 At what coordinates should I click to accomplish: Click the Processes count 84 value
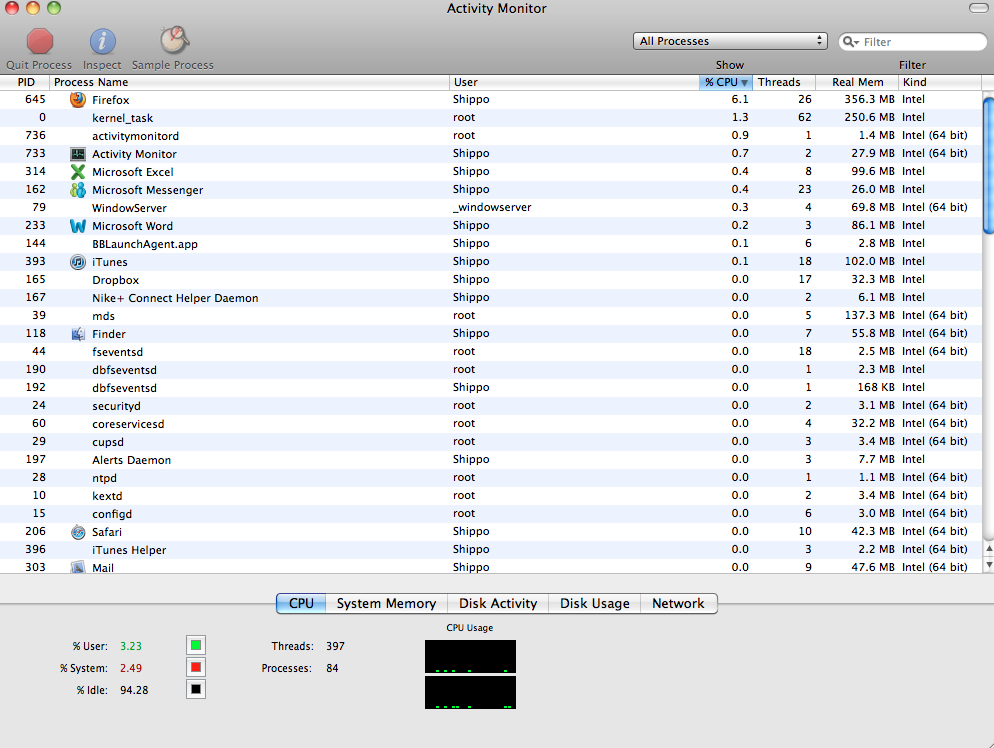coord(332,668)
